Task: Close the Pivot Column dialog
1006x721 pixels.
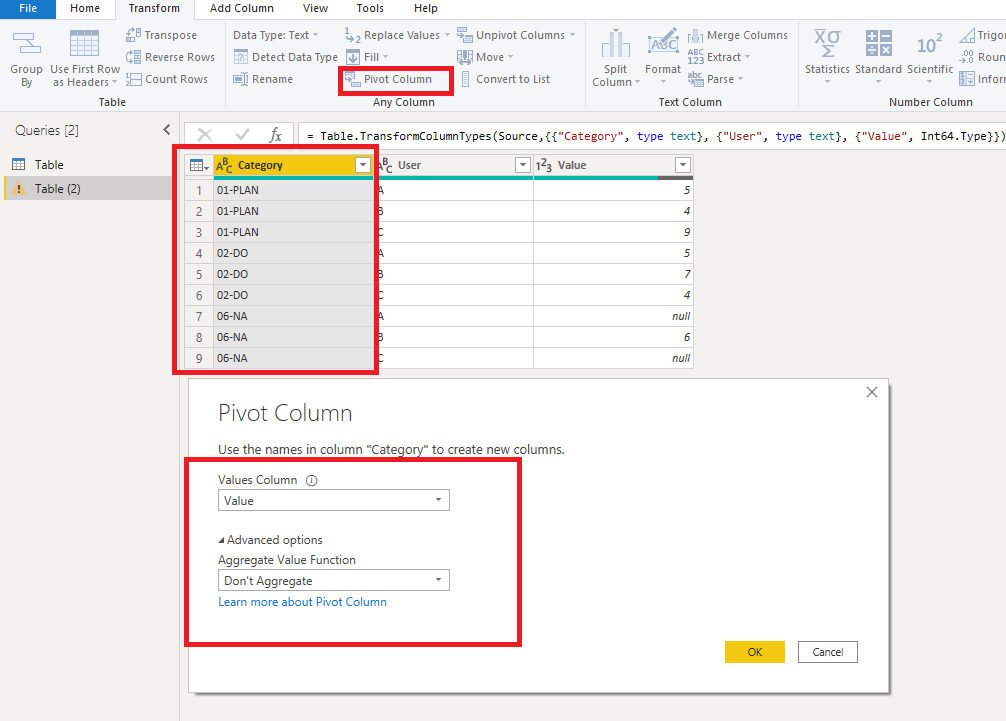Action: (871, 392)
